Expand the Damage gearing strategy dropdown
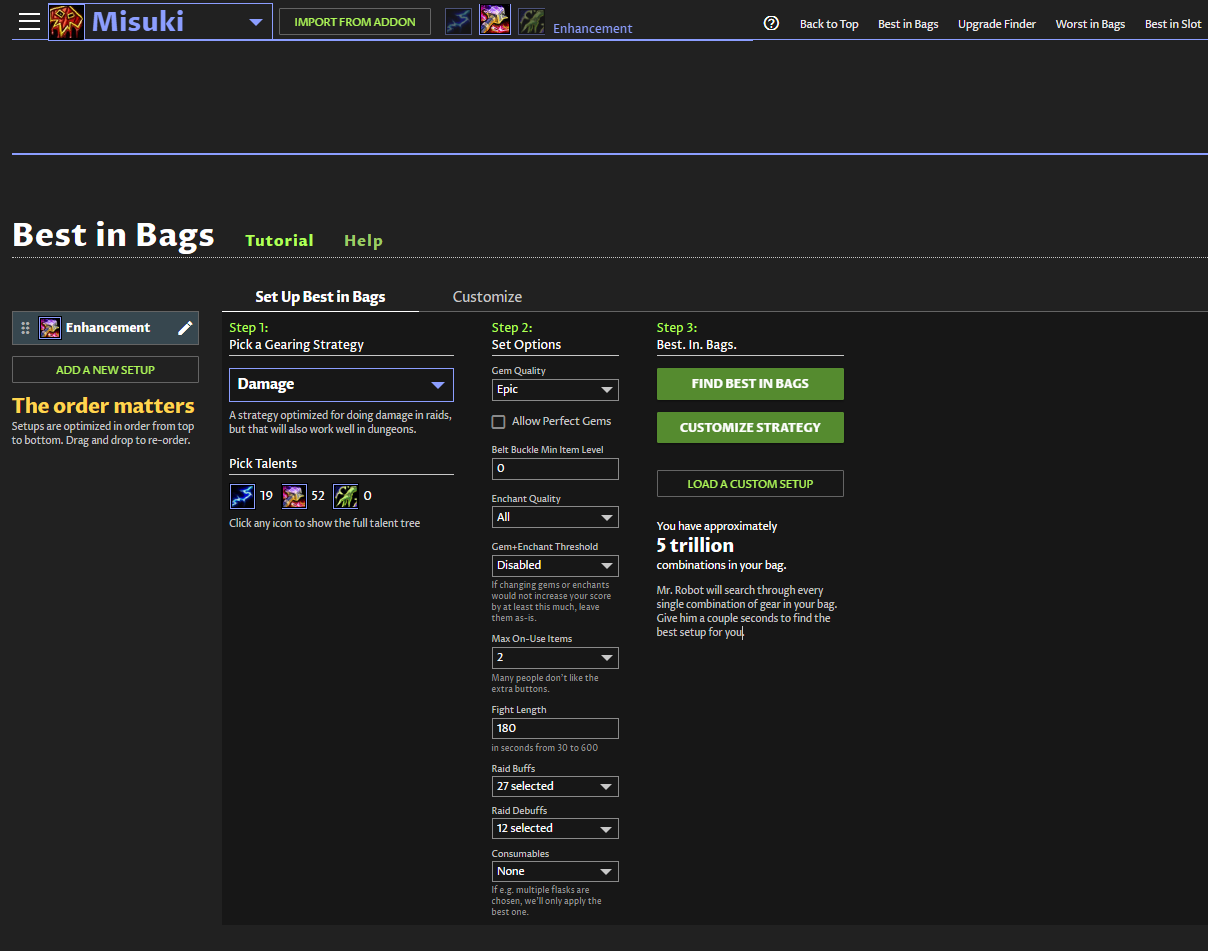Viewport: 1208px width, 951px height. pyautogui.click(x=341, y=385)
